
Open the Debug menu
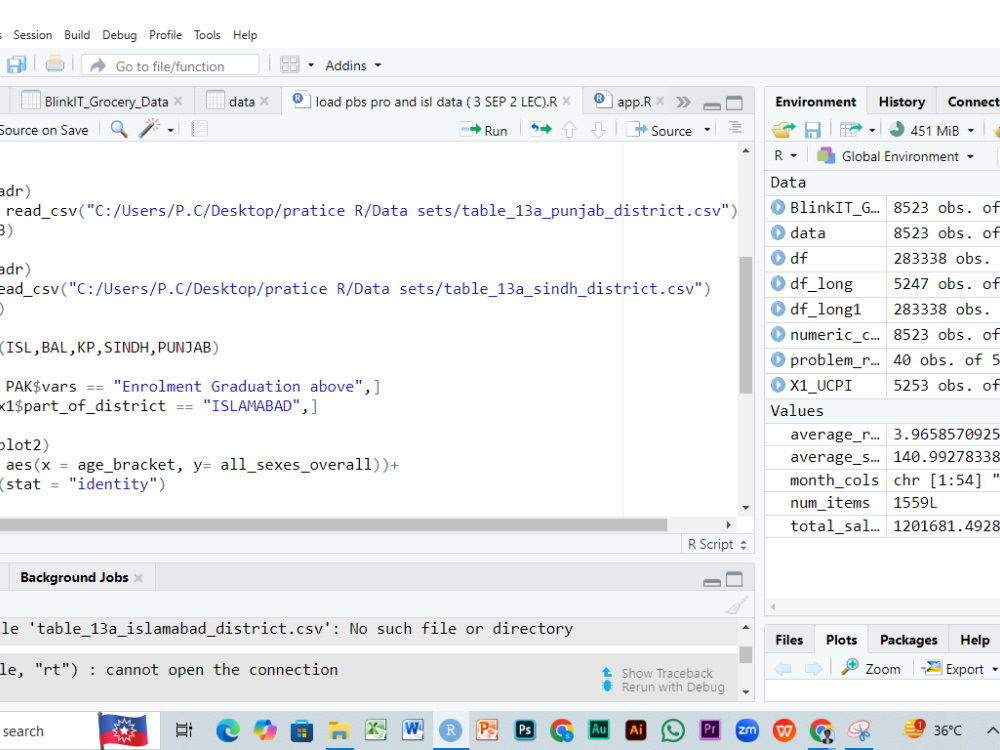pyautogui.click(x=119, y=35)
